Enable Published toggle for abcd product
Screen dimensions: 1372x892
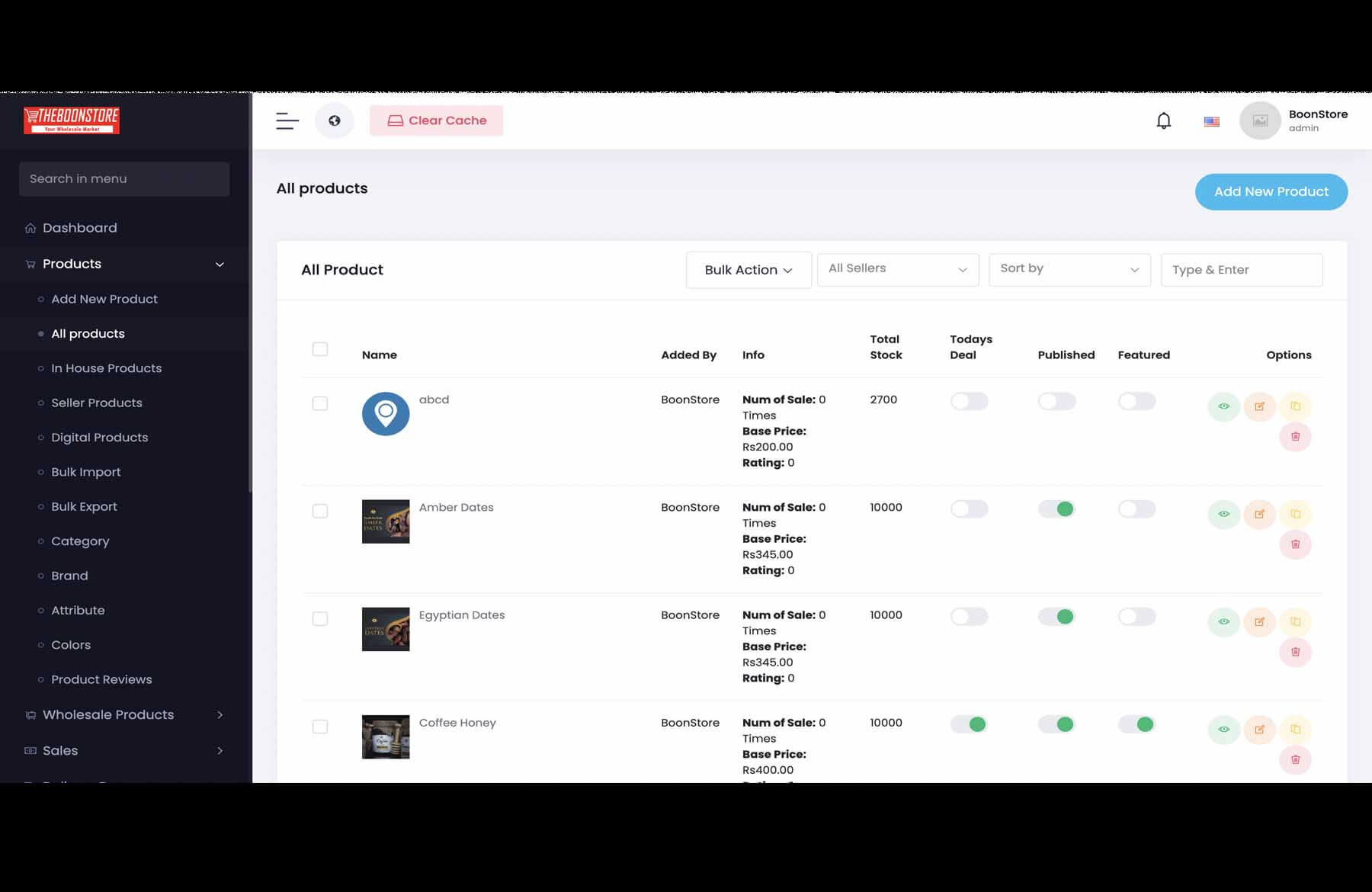[1056, 401]
